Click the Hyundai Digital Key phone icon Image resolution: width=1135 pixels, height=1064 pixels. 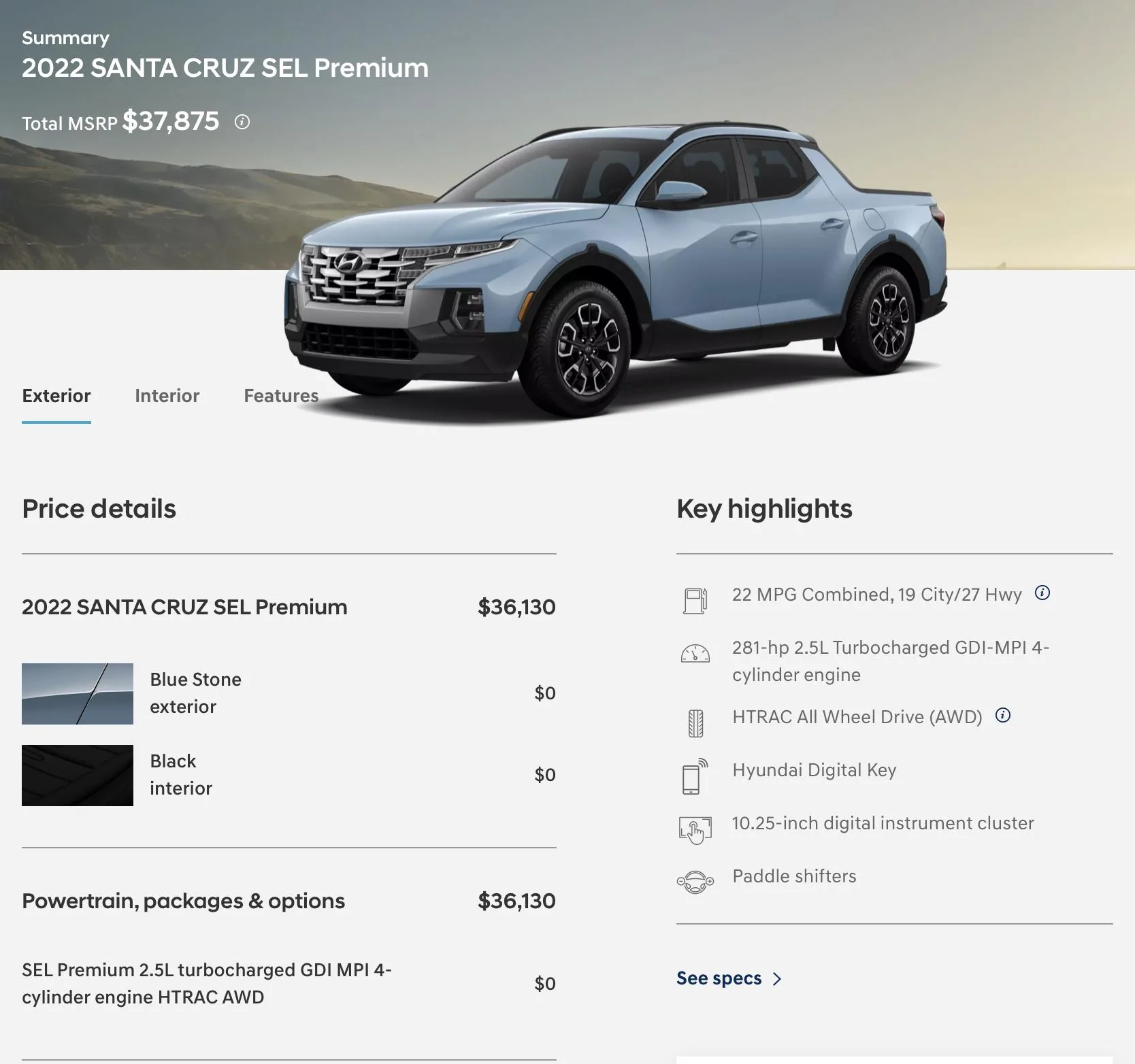click(x=695, y=776)
